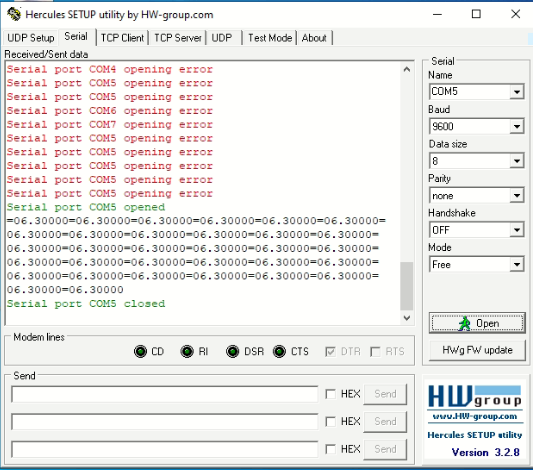Close the Hercules window

click(x=516, y=14)
